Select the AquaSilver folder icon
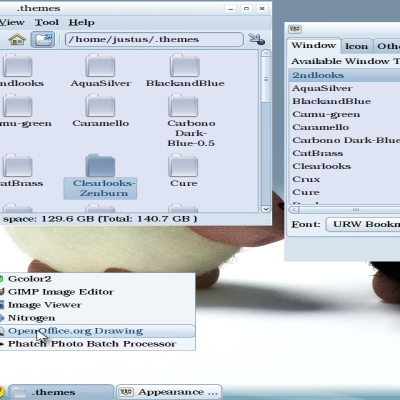Screen dimensions: 400x400 click(x=100, y=66)
